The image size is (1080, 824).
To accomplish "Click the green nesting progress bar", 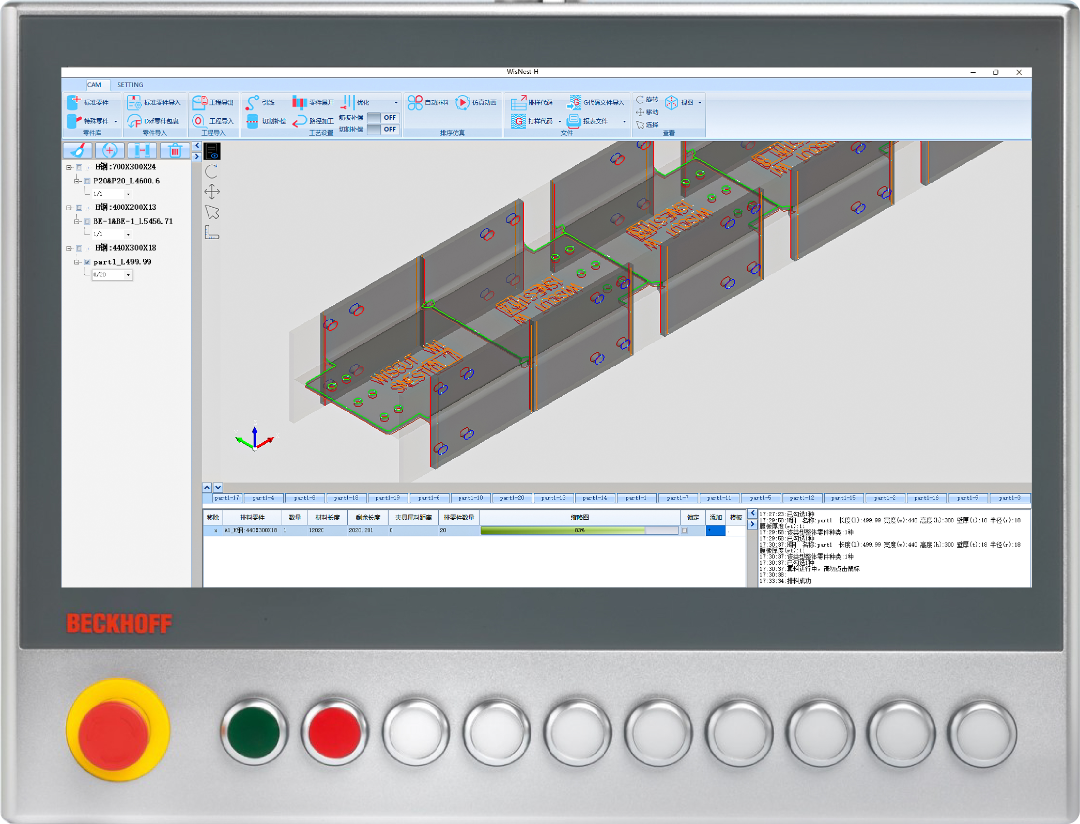I will pyautogui.click(x=579, y=531).
